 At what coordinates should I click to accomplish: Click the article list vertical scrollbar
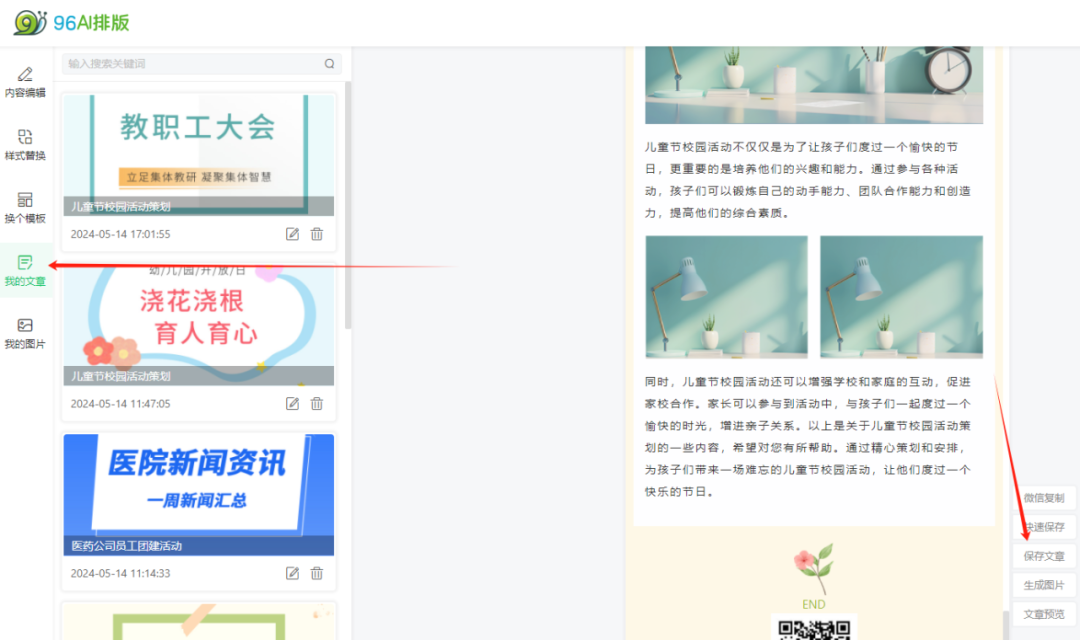pos(348,205)
